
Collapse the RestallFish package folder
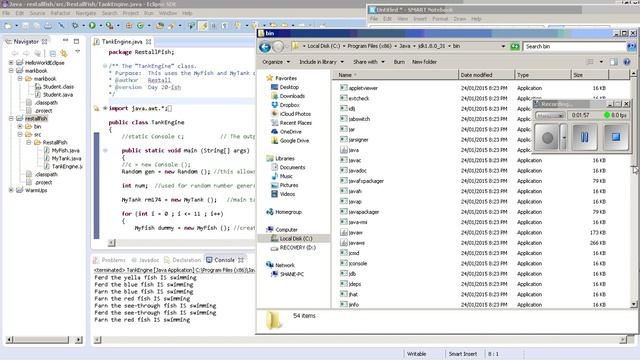[x=29, y=142]
